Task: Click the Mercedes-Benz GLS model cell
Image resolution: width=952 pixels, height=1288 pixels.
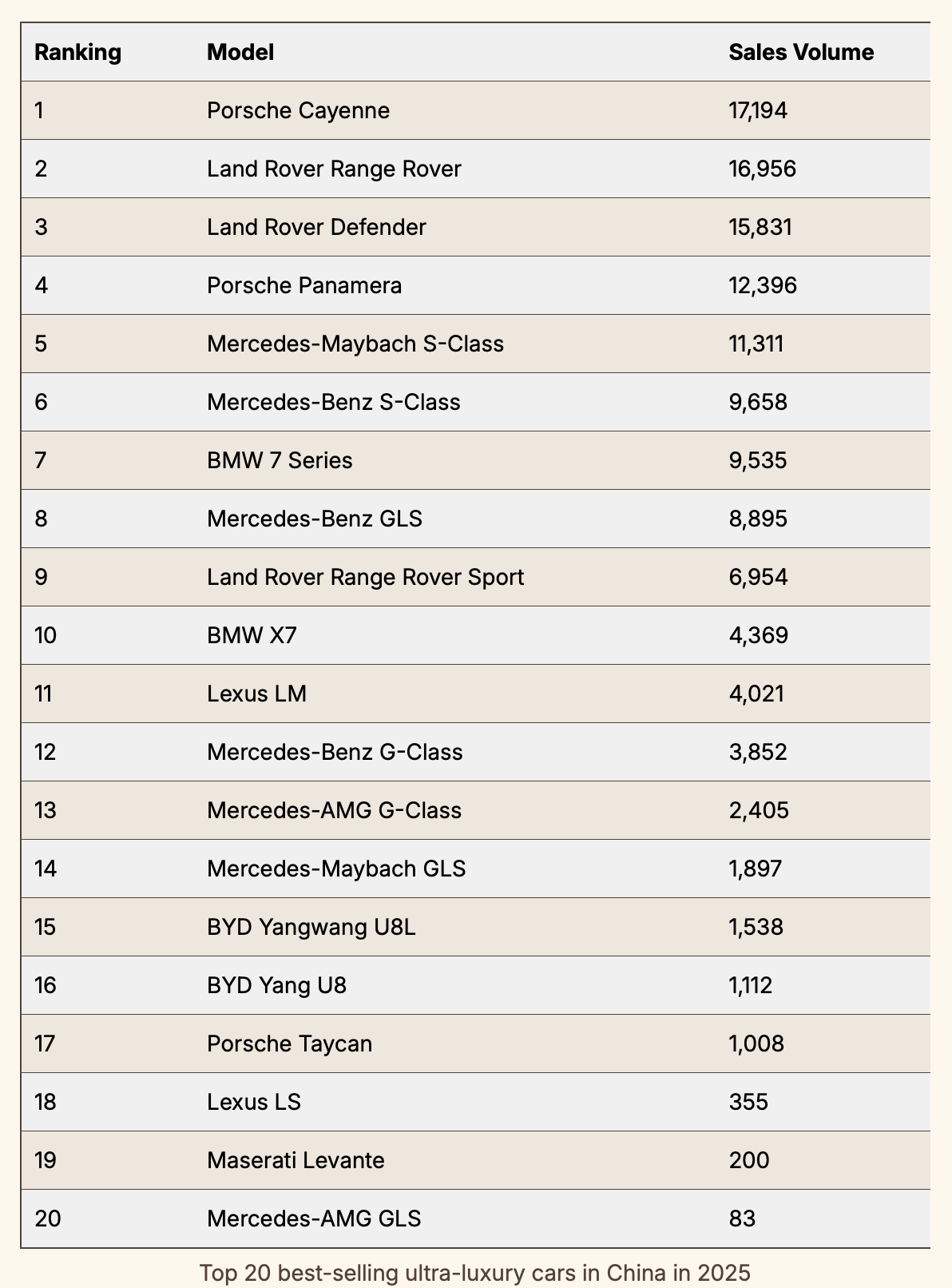Action: point(314,519)
